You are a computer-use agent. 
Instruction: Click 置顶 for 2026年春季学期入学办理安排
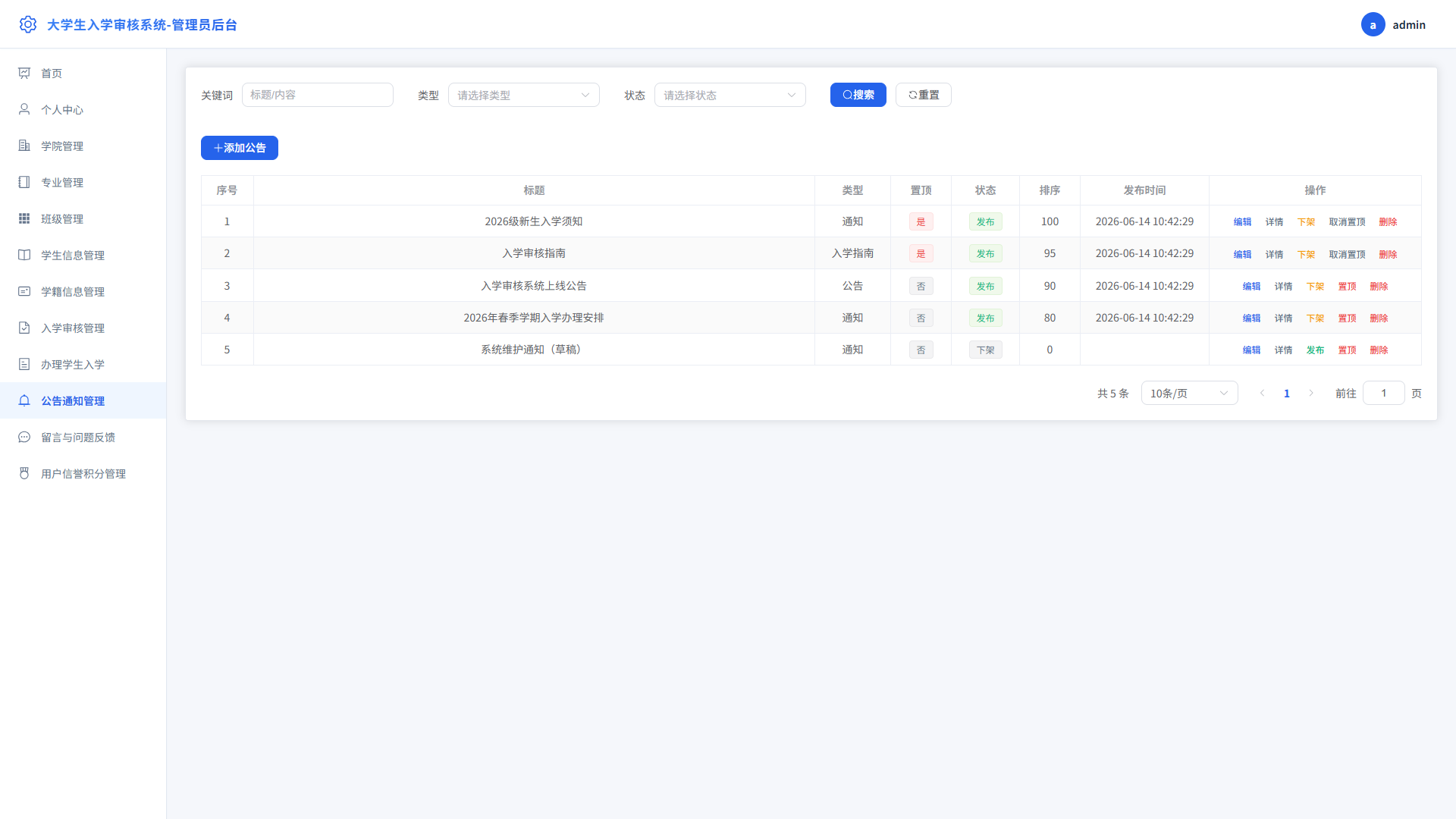[x=1347, y=318]
